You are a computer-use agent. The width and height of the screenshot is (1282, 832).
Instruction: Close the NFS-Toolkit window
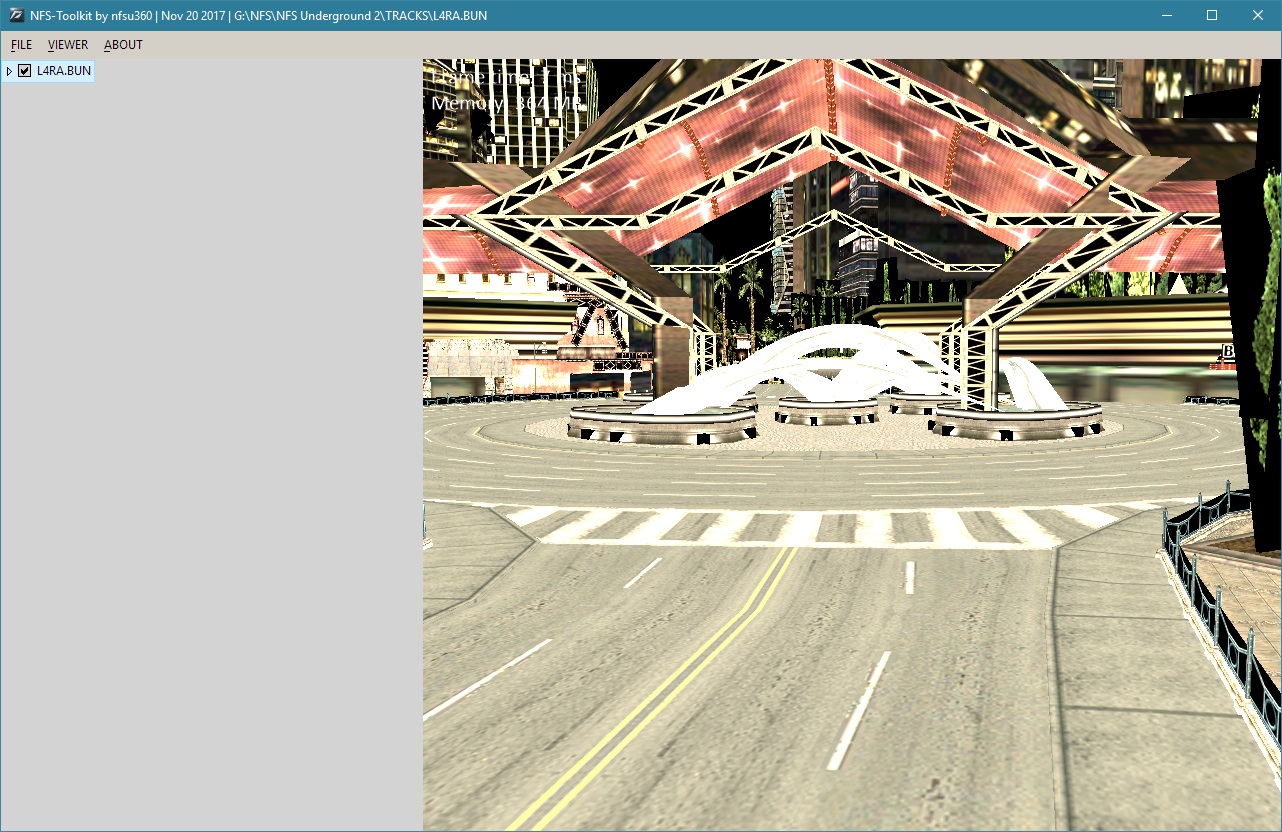[1258, 15]
